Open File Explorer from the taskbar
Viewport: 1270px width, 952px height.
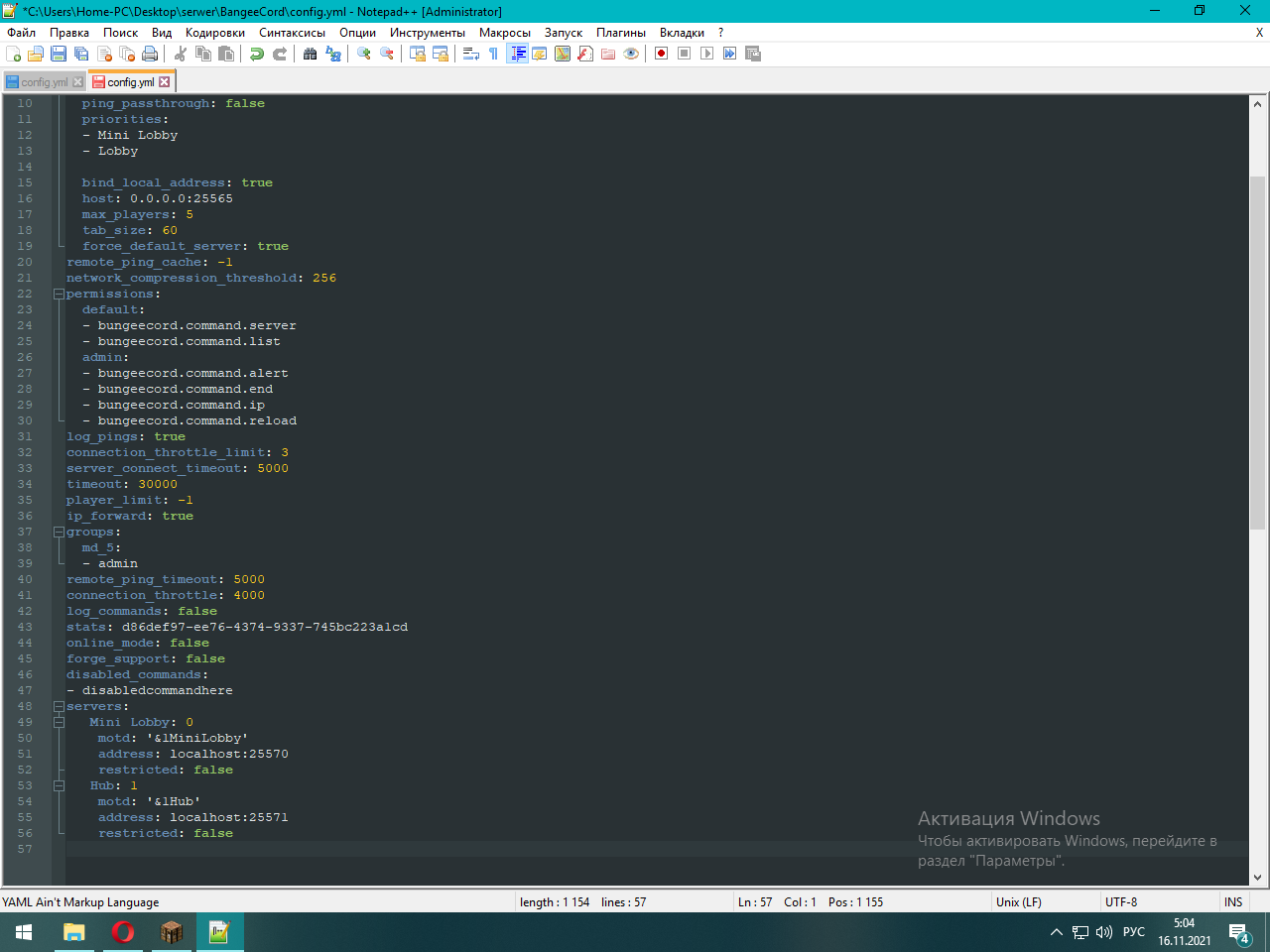click(x=73, y=932)
